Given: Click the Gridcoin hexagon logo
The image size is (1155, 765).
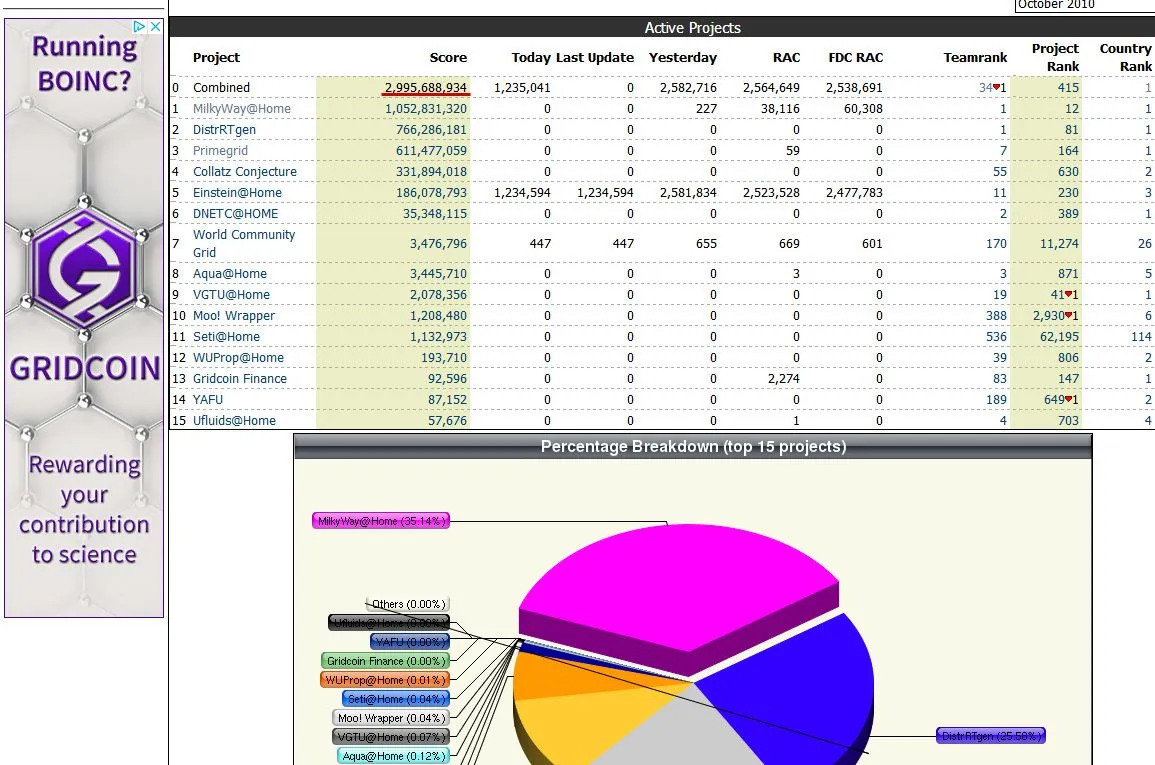Looking at the screenshot, I should (x=85, y=268).
